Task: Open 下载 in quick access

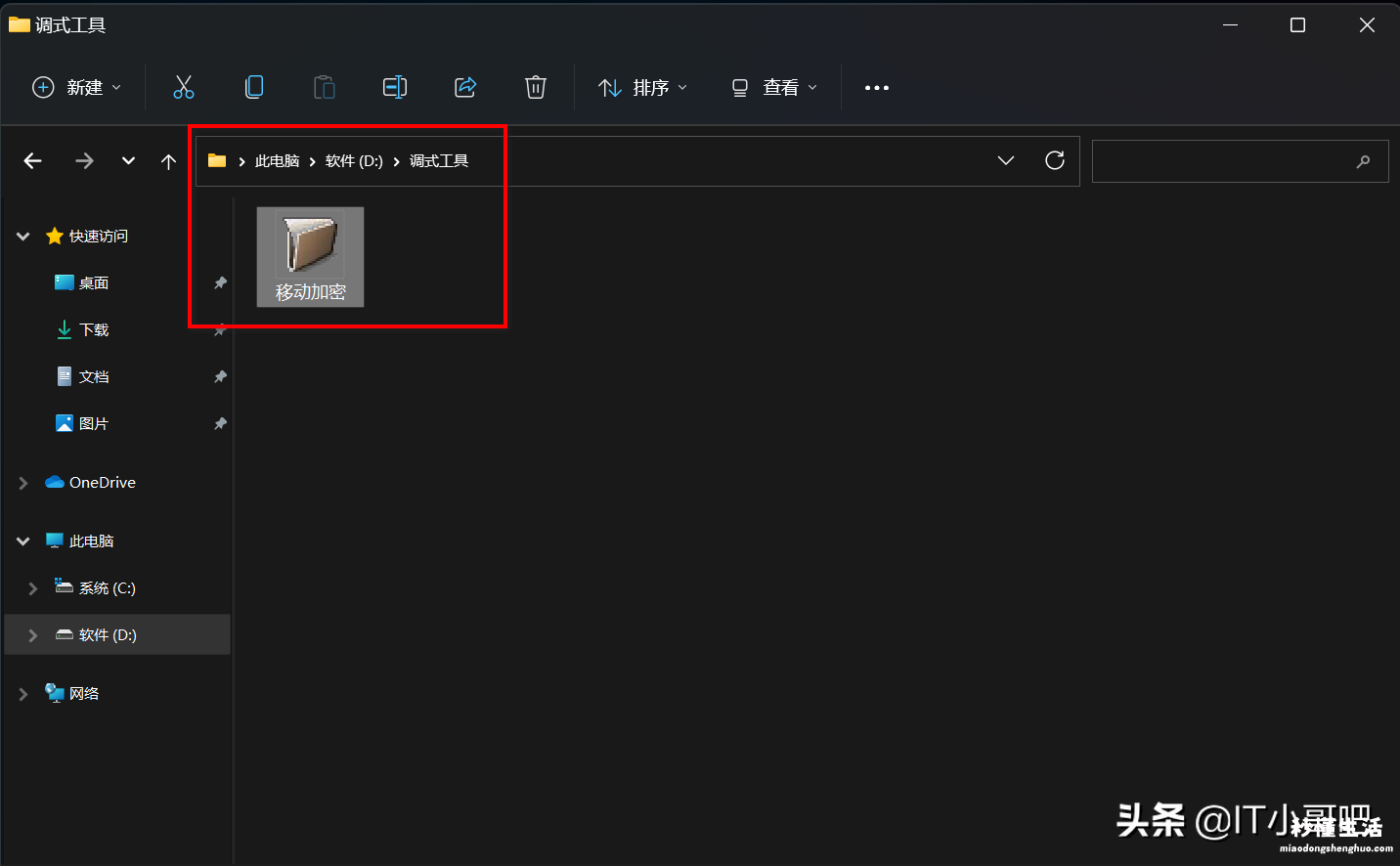Action: point(94,330)
